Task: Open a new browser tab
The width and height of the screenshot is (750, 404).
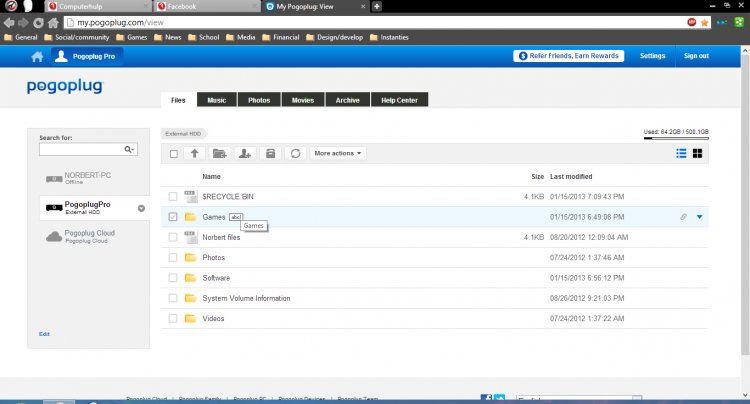Action: coord(377,6)
